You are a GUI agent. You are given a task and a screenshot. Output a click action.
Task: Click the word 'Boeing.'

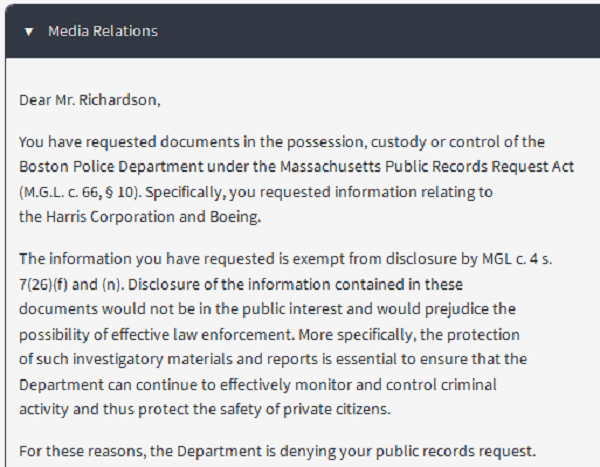point(235,217)
